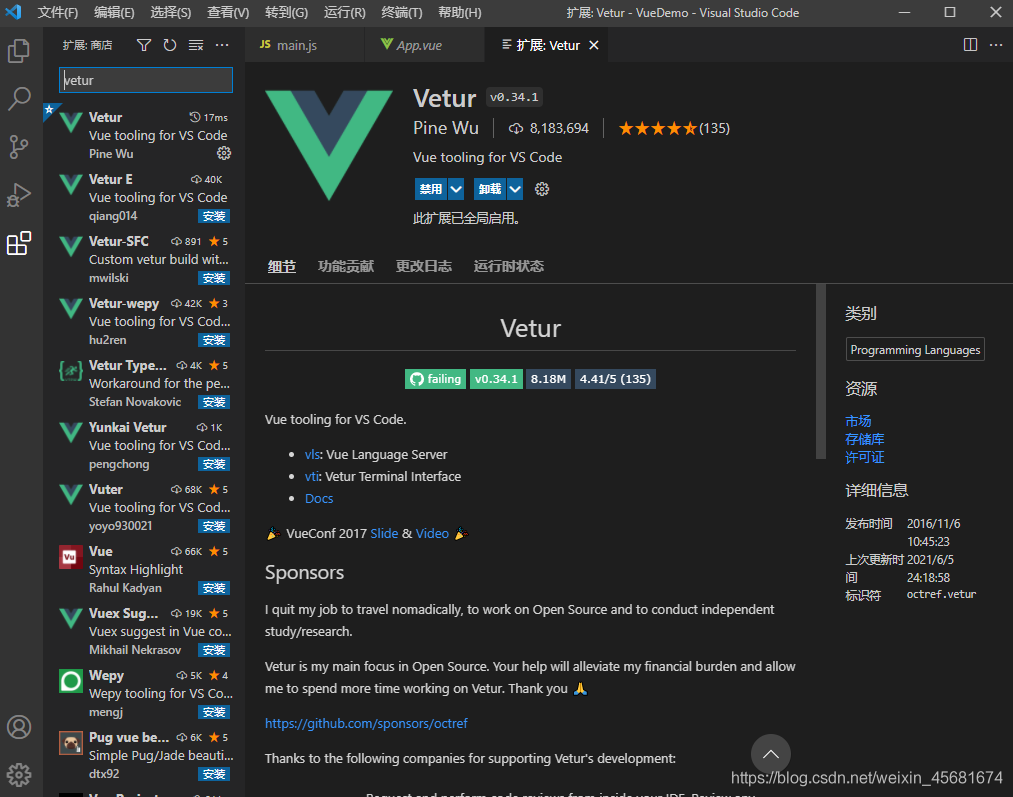Click the large Vetur logo image
The height and width of the screenshot is (797, 1013).
click(x=329, y=145)
